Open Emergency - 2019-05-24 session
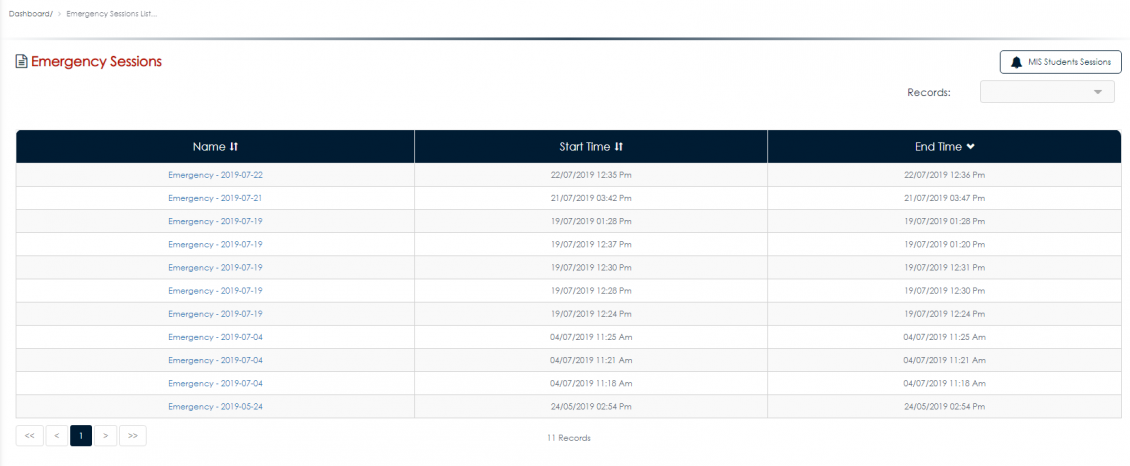This screenshot has height=466, width=1130. pyautogui.click(x=215, y=407)
